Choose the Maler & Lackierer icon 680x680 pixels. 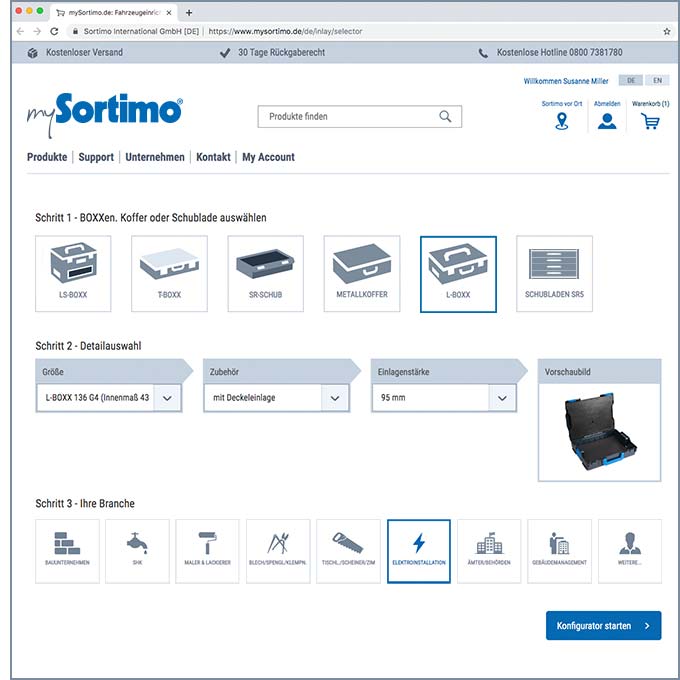click(207, 550)
